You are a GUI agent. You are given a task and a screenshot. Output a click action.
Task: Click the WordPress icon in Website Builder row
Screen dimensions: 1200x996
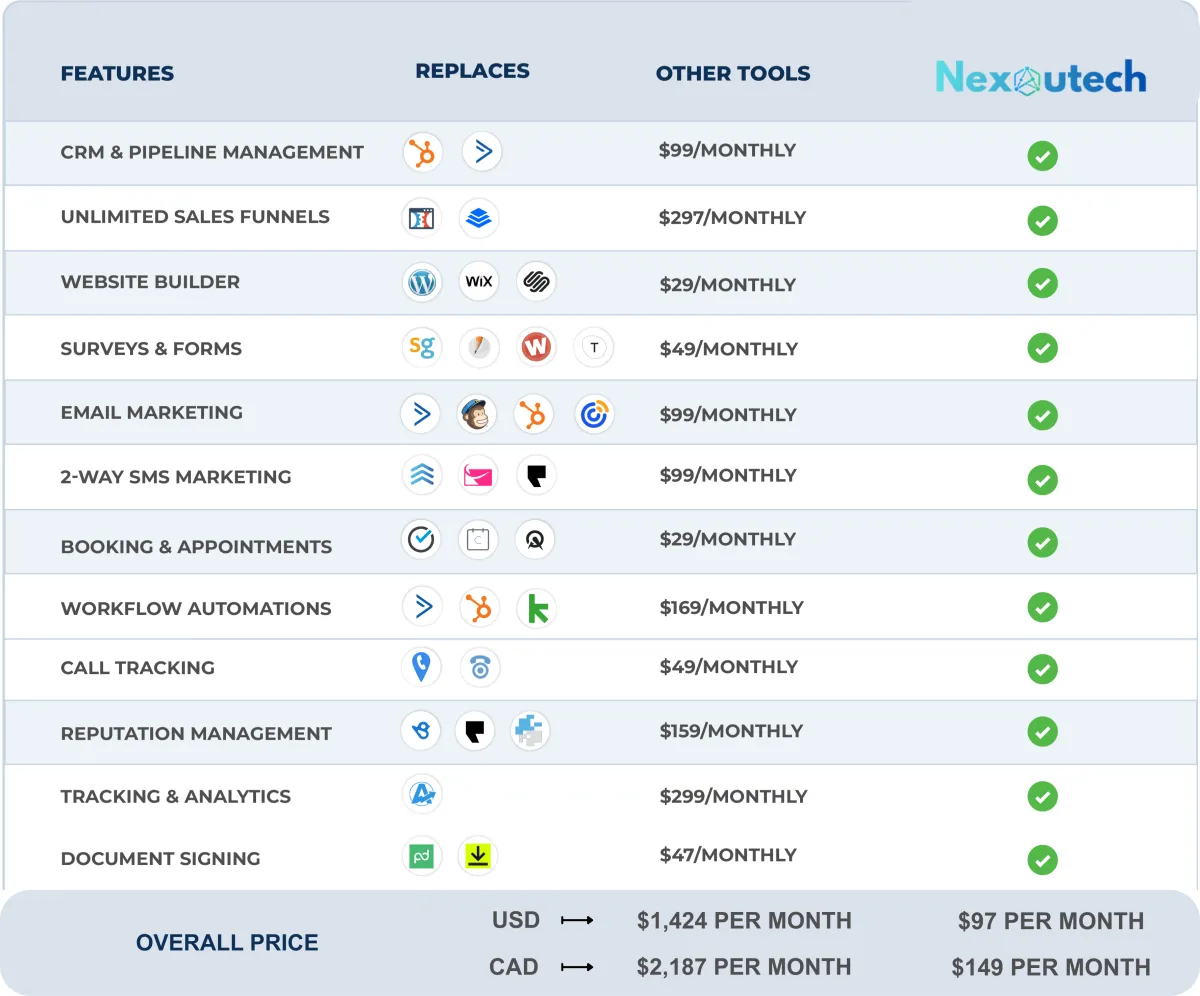point(422,282)
